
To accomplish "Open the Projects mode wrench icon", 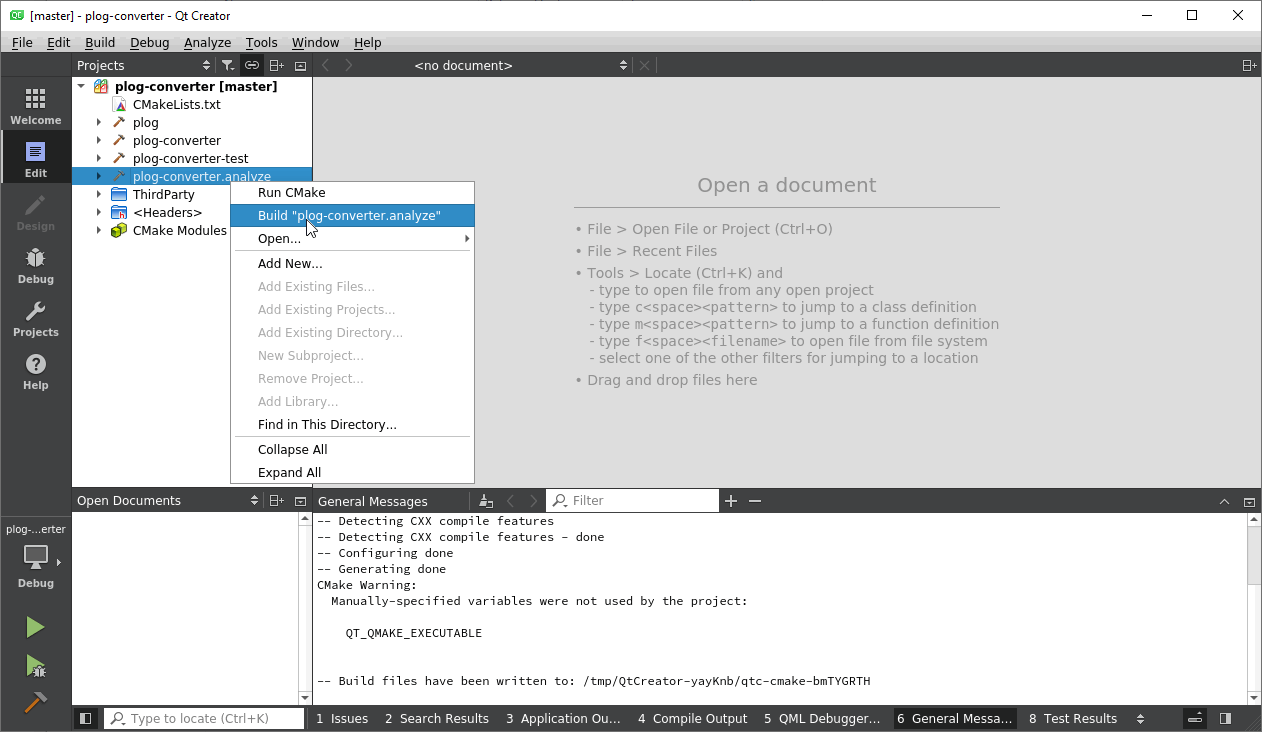I will coord(36,318).
